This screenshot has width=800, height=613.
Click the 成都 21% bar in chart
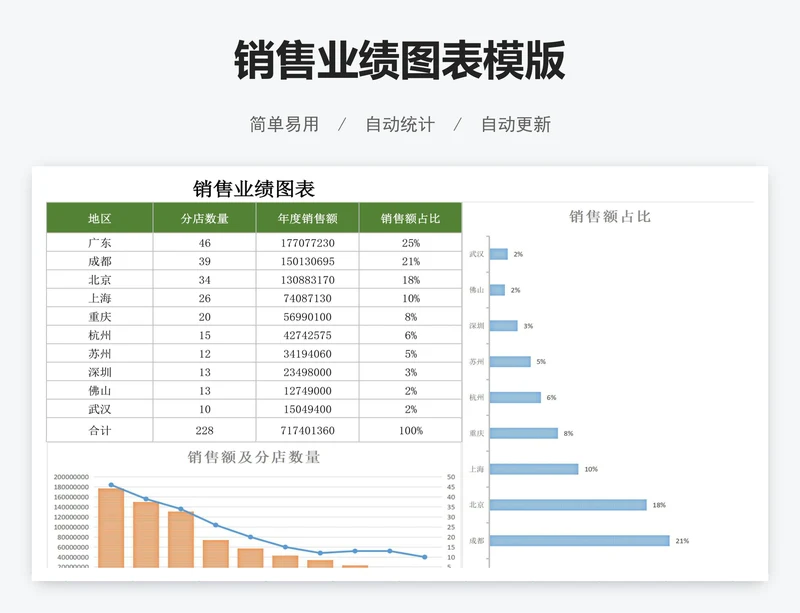point(580,541)
